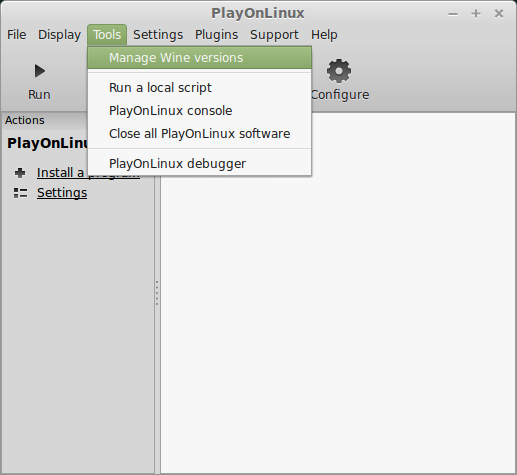Click the Install a program link

[88, 173]
